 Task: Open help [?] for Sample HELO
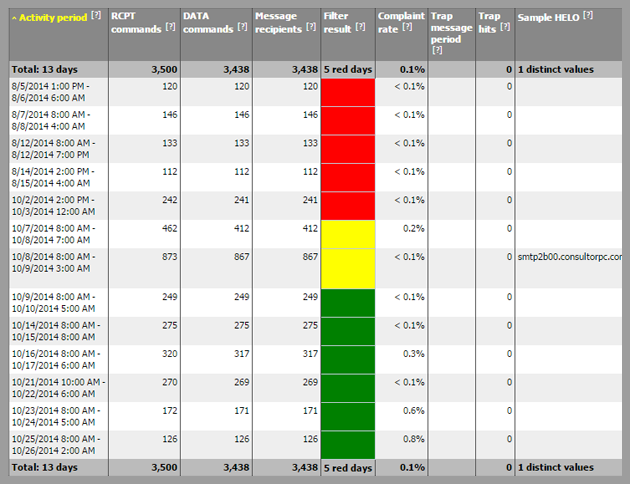(588, 15)
